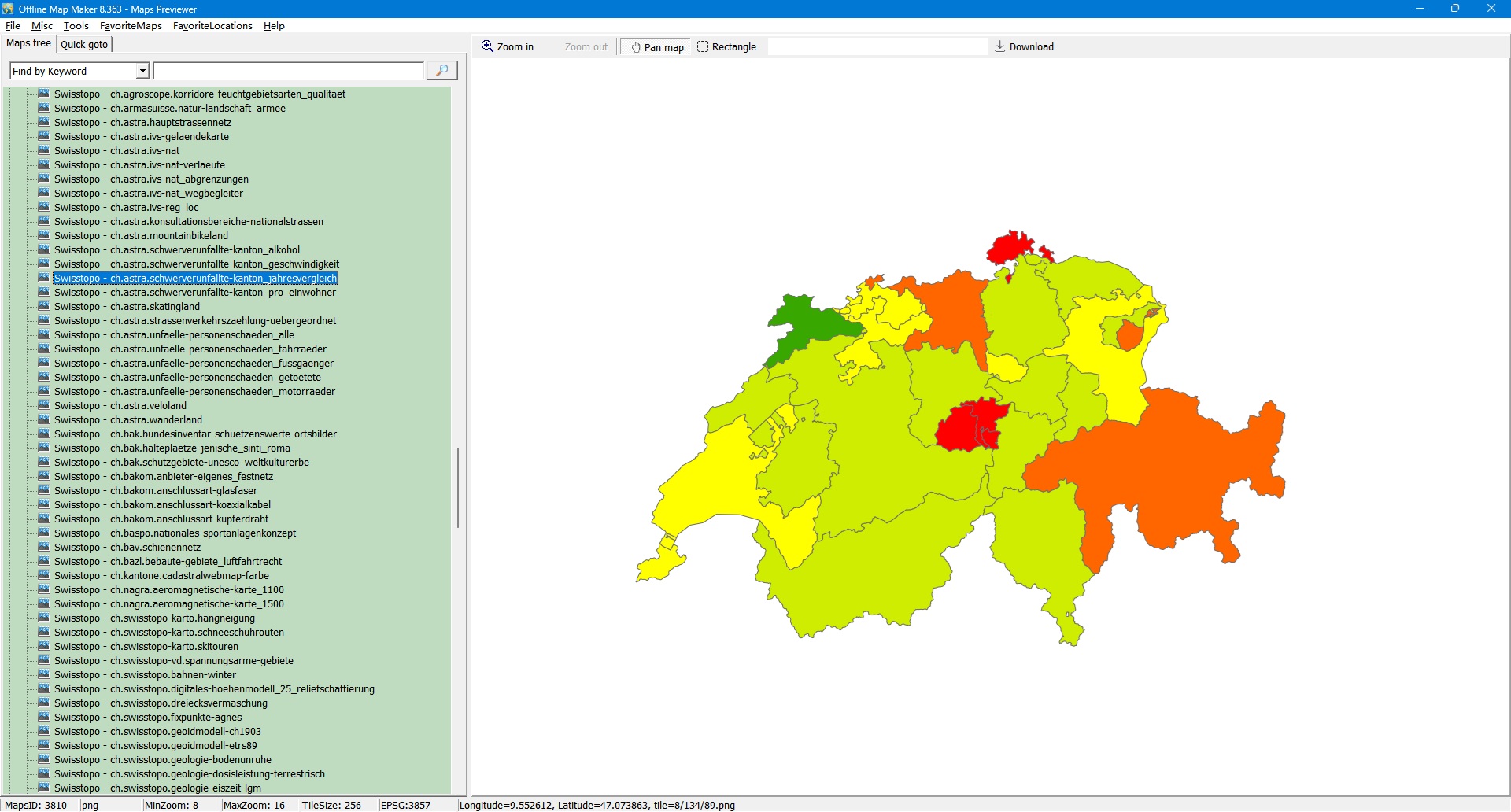This screenshot has height=812, width=1511.
Task: Click the map icon beside ch.bav.schienennetz
Action: 45,548
